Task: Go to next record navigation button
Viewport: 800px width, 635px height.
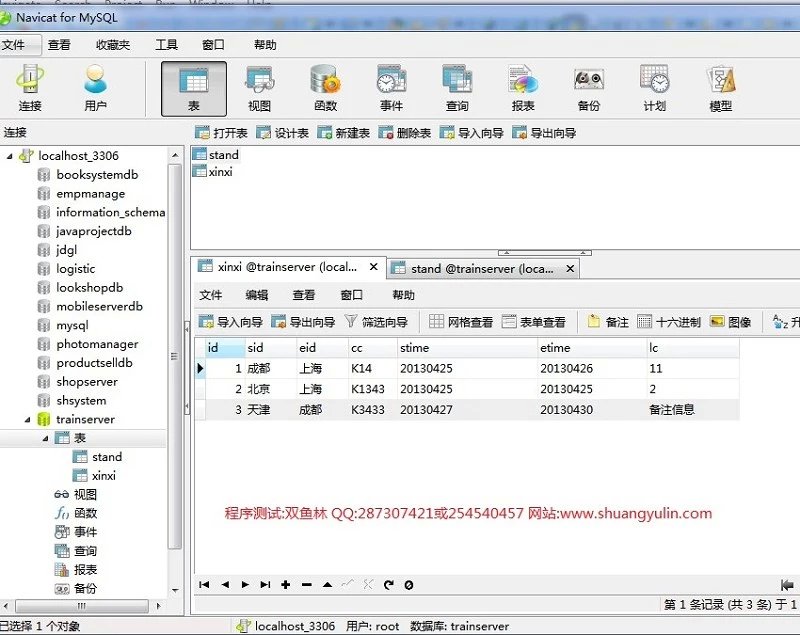Action: [x=245, y=585]
